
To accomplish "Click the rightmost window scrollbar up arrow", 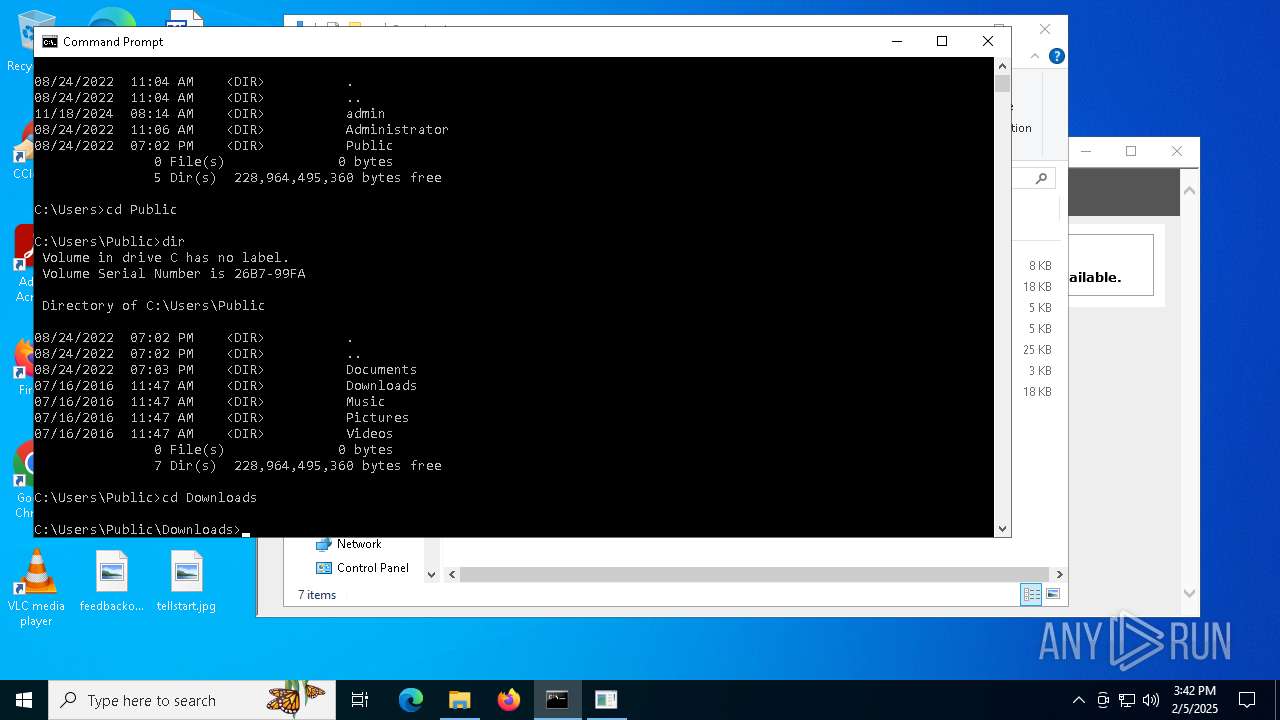I will click(x=1189, y=190).
